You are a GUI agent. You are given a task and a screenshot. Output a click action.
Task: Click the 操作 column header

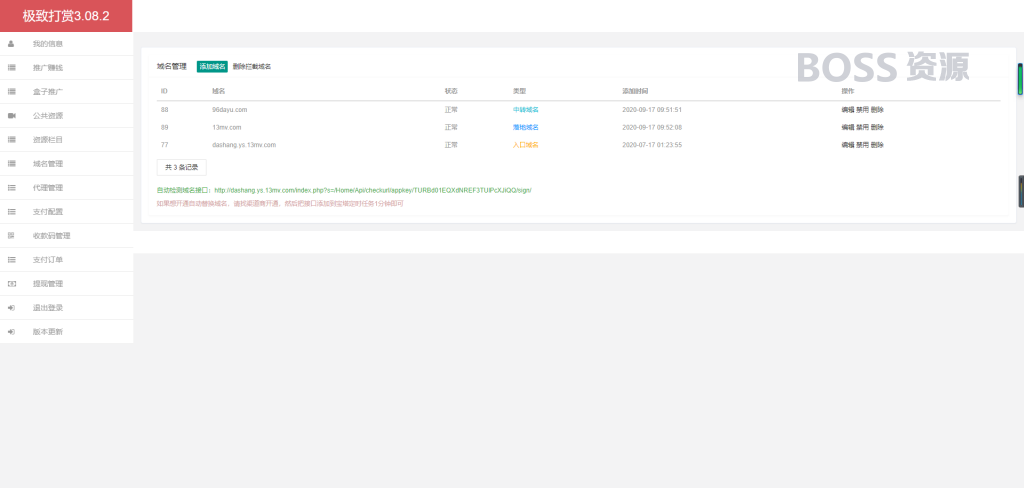click(848, 91)
